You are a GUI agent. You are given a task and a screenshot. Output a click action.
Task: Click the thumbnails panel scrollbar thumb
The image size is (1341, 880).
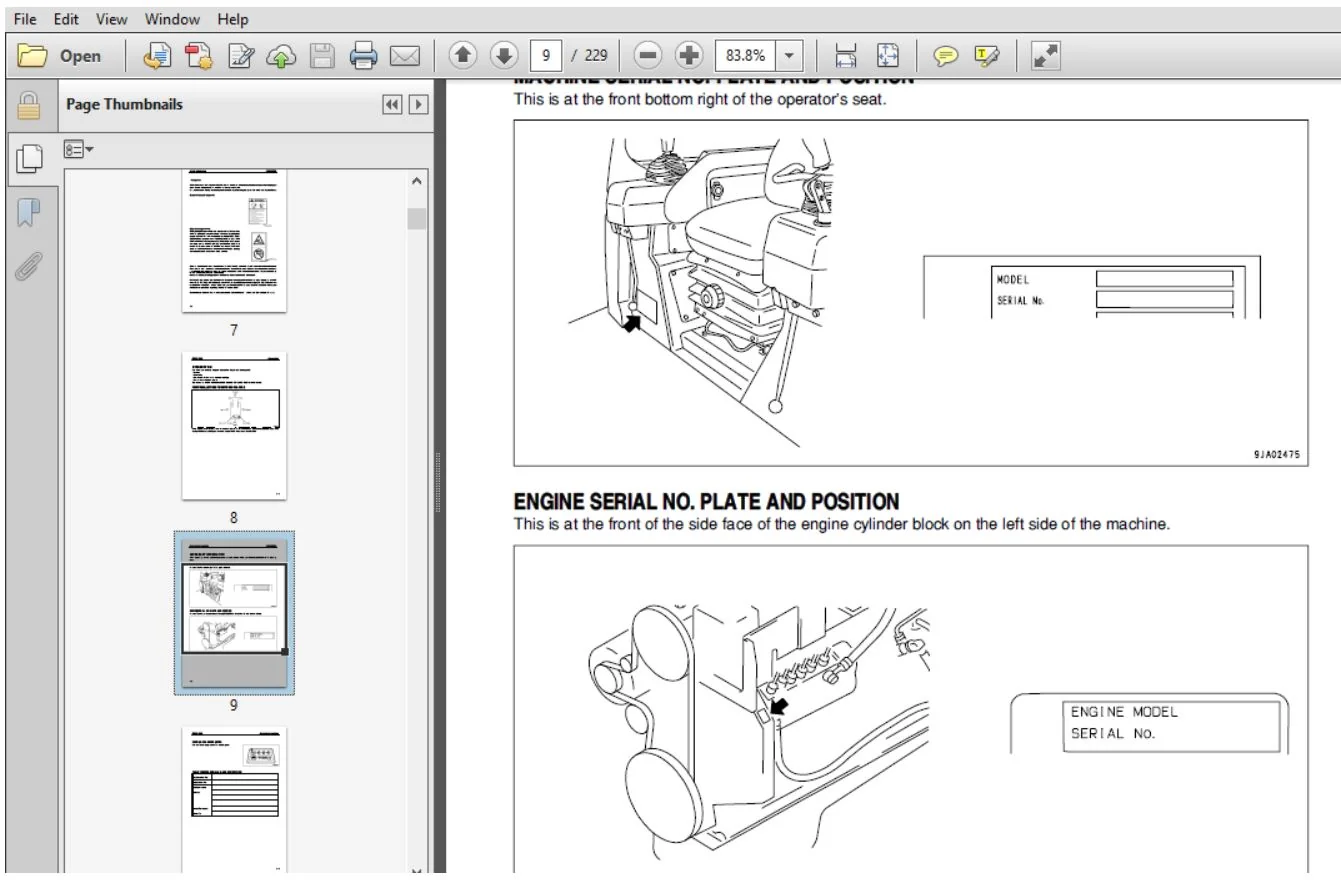pos(417,219)
